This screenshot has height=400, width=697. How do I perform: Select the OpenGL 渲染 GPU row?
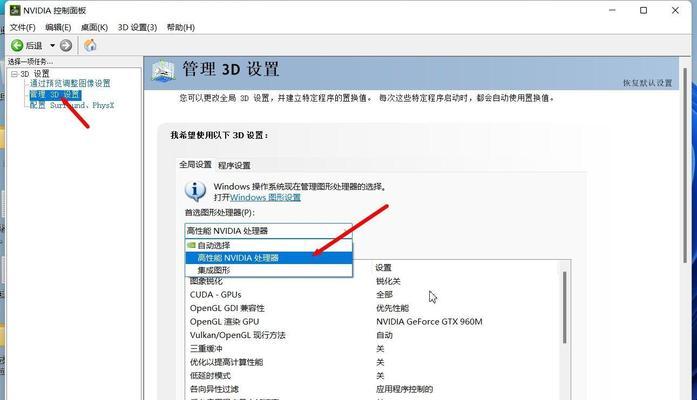374,322
